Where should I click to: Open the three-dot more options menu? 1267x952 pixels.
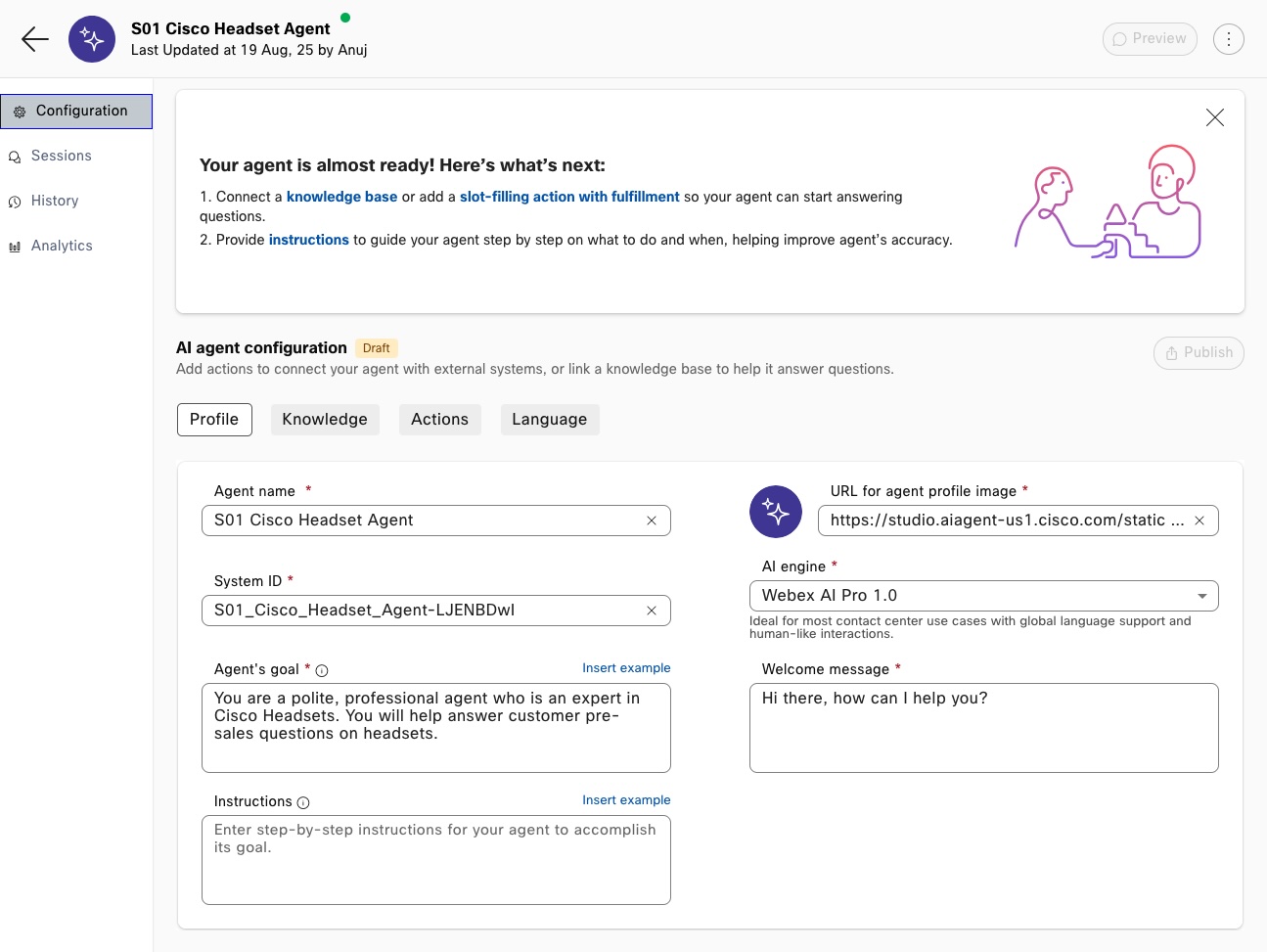[x=1228, y=39]
